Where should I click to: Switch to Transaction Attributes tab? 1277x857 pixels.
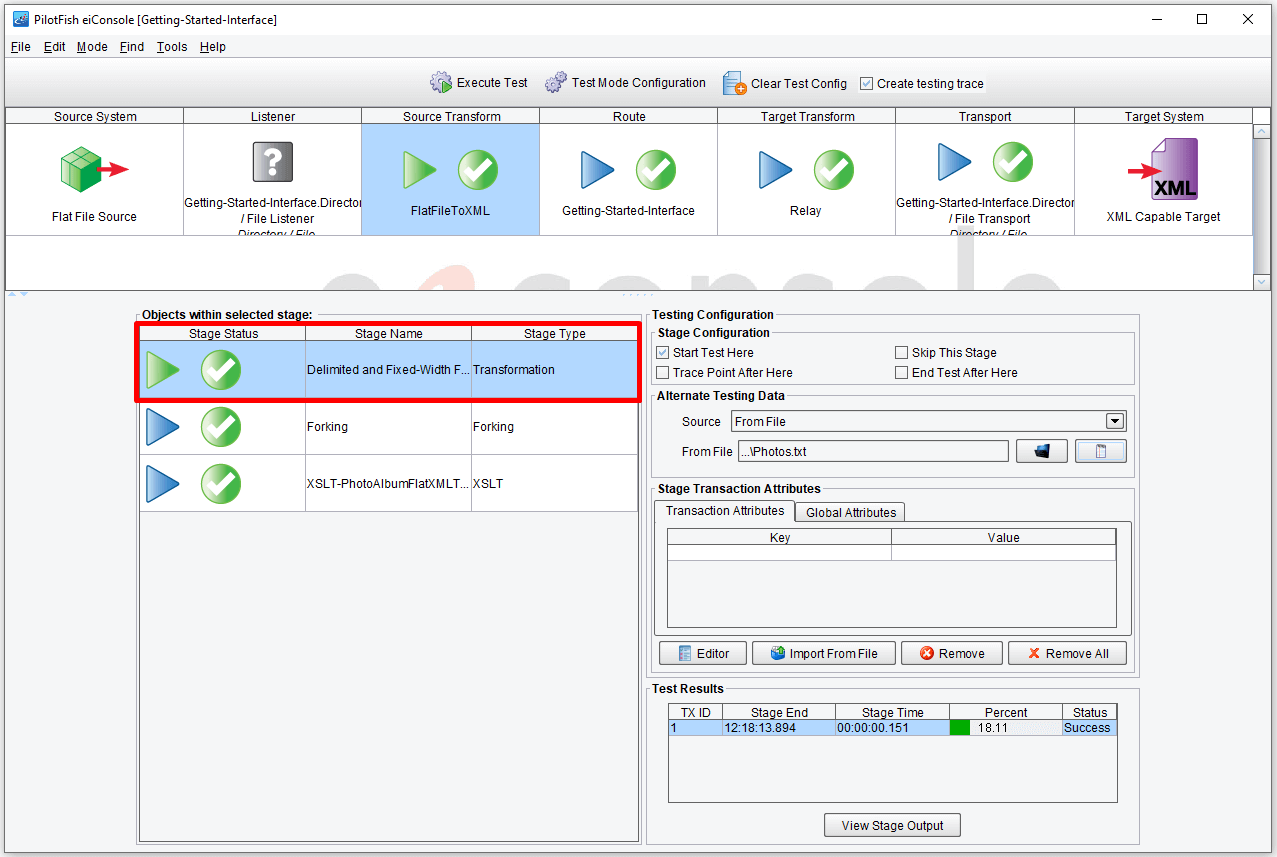(725, 511)
